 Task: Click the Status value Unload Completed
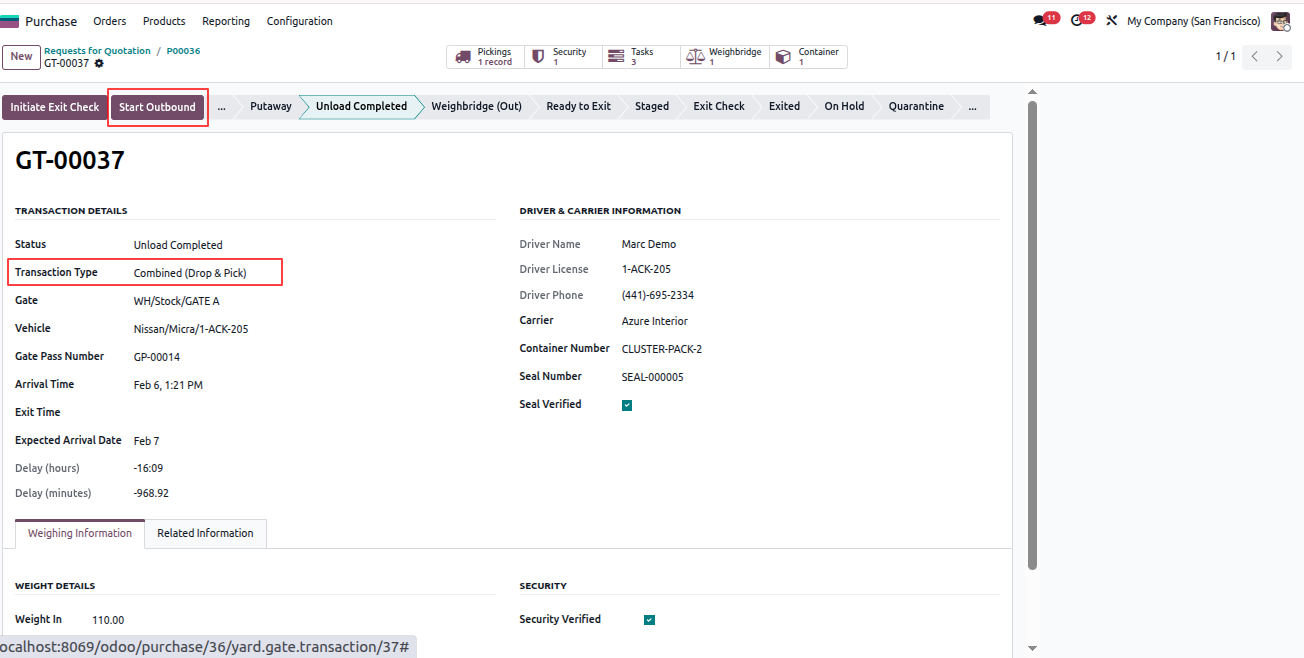pyautogui.click(x=178, y=245)
